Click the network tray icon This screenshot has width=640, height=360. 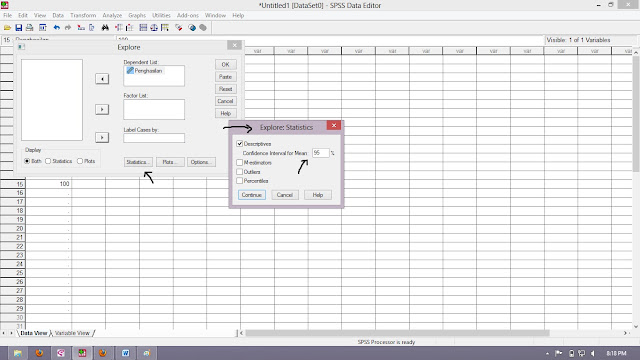[582, 353]
